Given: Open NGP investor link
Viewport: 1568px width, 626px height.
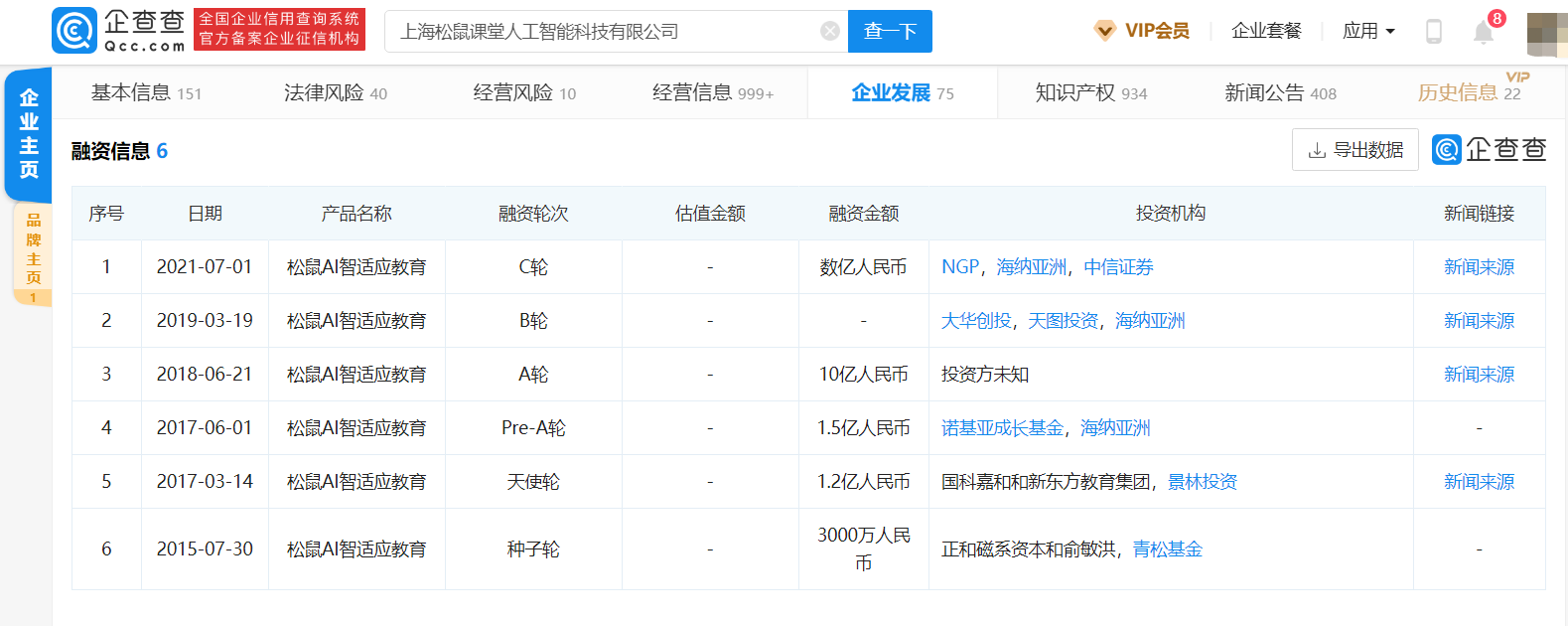Looking at the screenshot, I should 960,267.
